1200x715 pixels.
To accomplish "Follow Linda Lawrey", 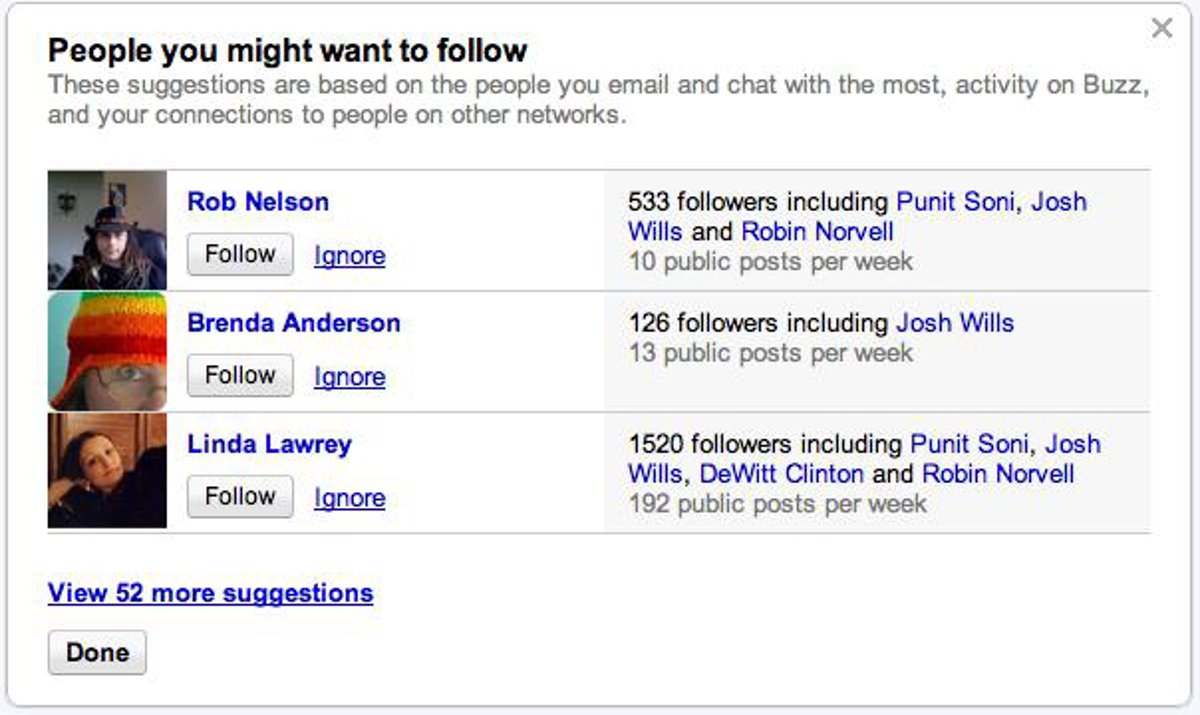I will click(x=240, y=496).
